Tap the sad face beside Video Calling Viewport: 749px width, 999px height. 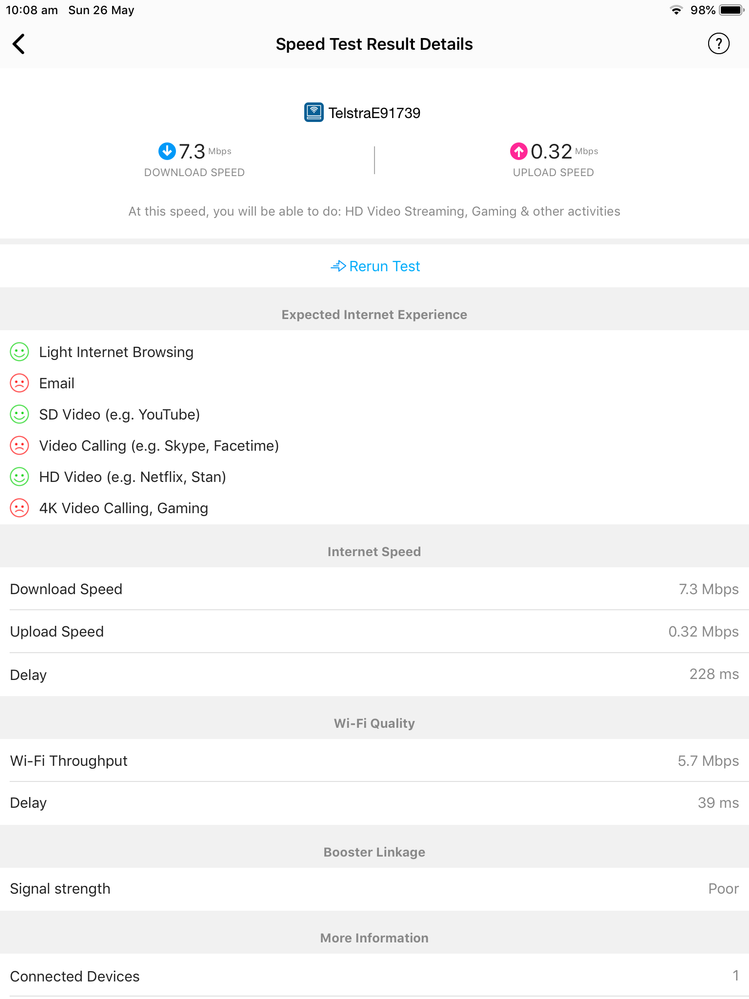point(19,446)
